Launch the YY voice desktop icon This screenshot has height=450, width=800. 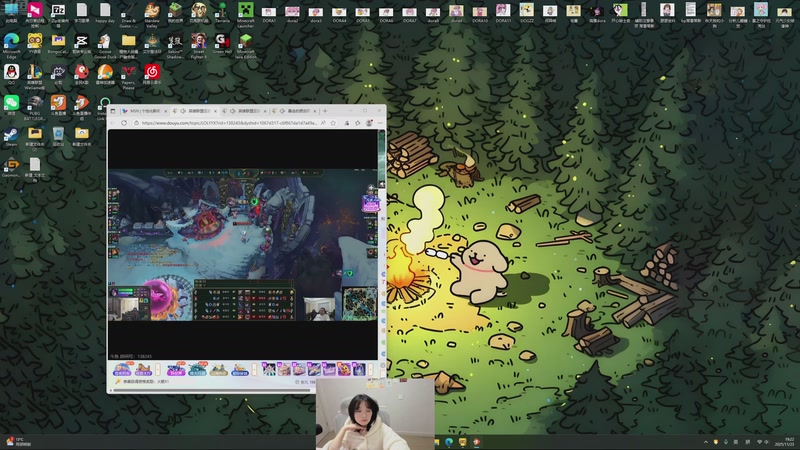(x=35, y=45)
